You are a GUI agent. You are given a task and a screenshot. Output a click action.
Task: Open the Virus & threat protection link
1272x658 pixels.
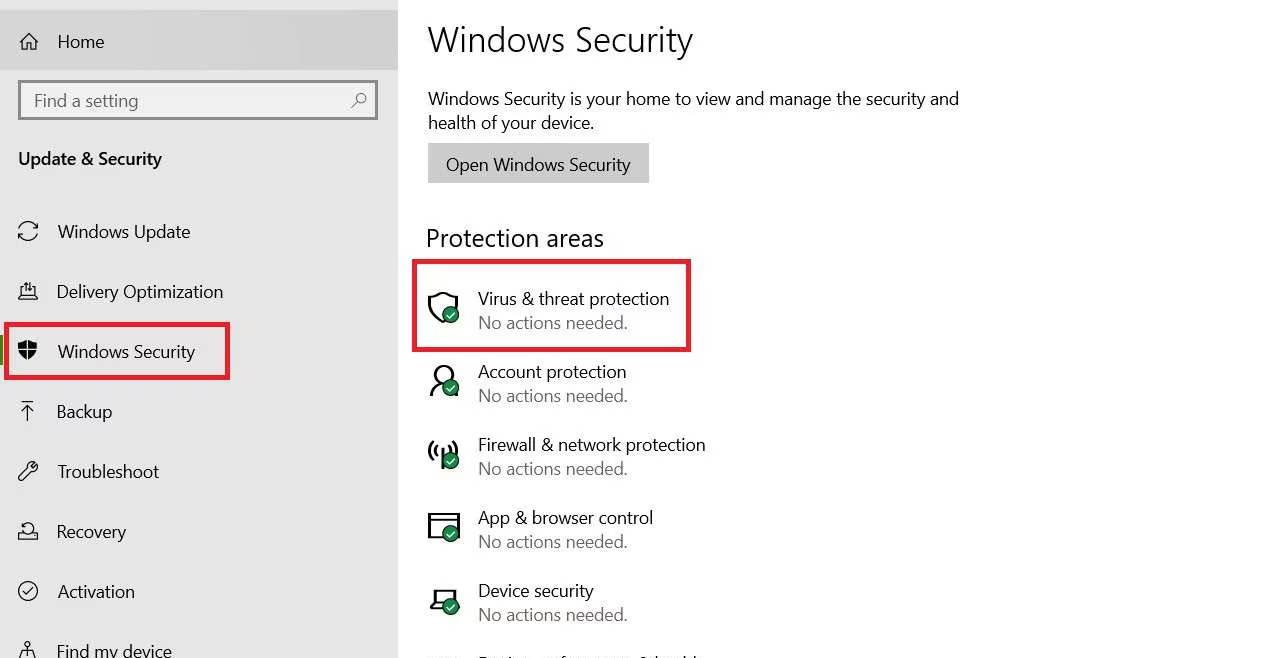coord(573,299)
